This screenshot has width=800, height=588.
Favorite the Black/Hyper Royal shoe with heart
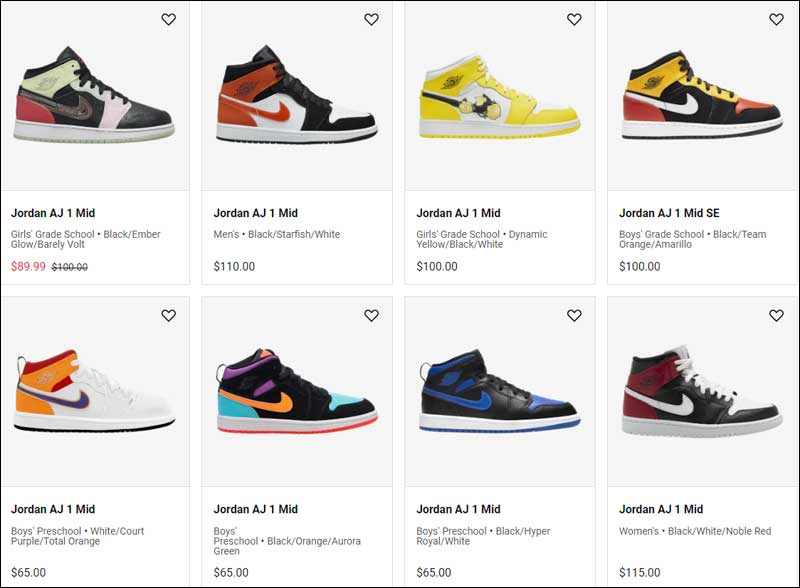(x=574, y=315)
